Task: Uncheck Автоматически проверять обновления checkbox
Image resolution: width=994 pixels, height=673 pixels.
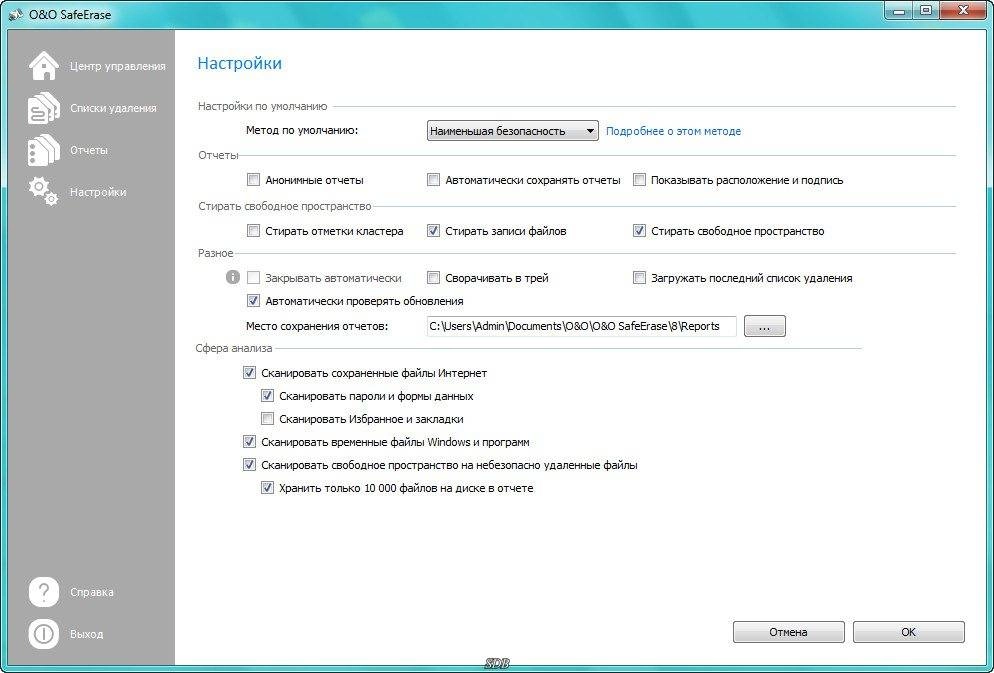Action: 254,301
